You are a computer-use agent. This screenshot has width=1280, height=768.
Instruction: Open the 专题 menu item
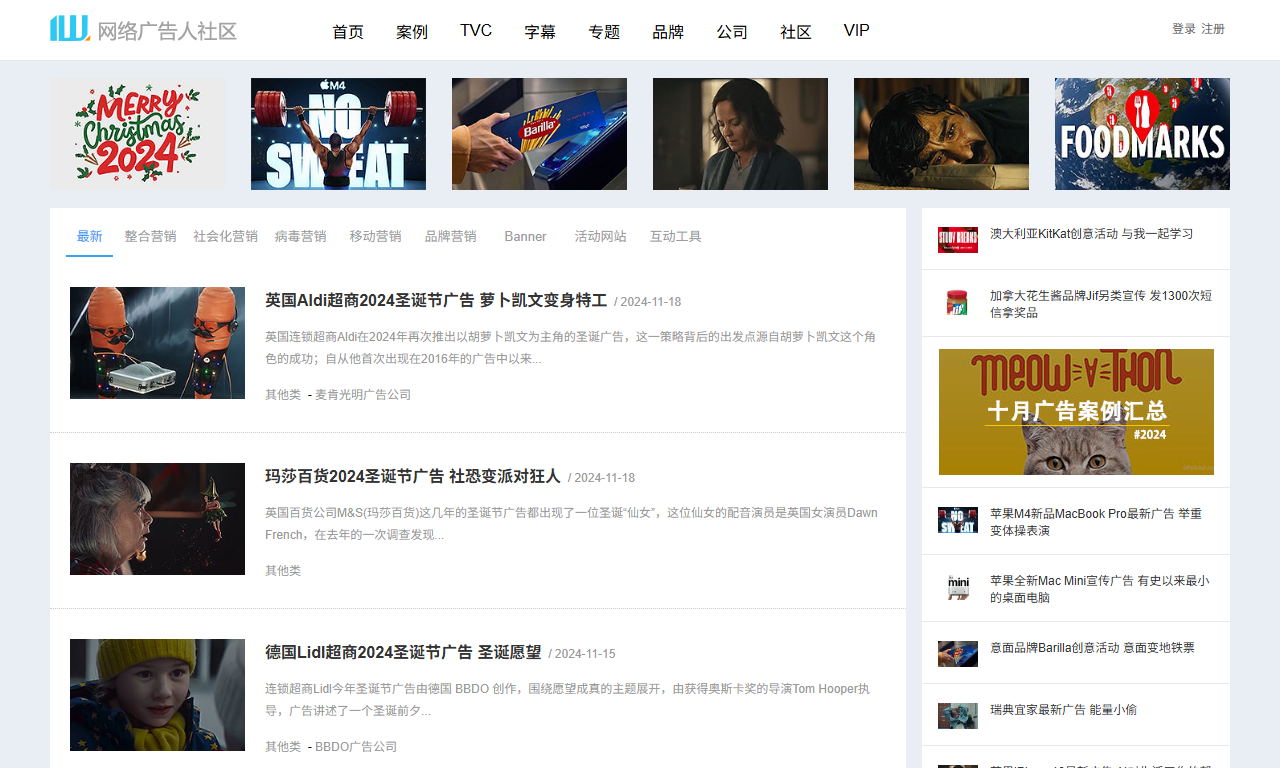[604, 31]
